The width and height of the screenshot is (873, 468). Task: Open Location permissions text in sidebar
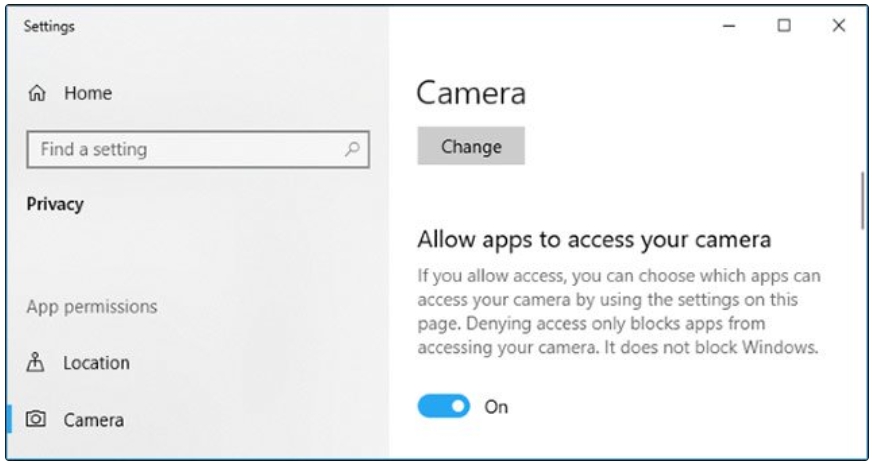pos(97,362)
